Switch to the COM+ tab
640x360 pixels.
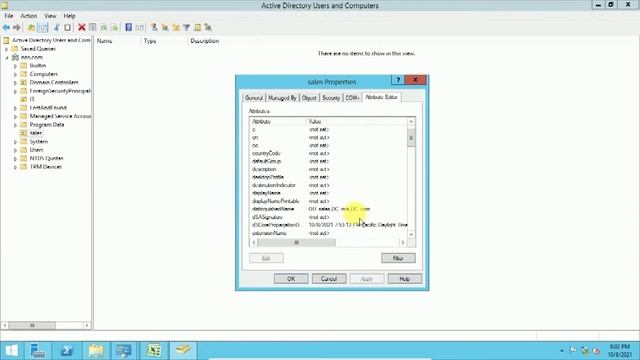352,98
